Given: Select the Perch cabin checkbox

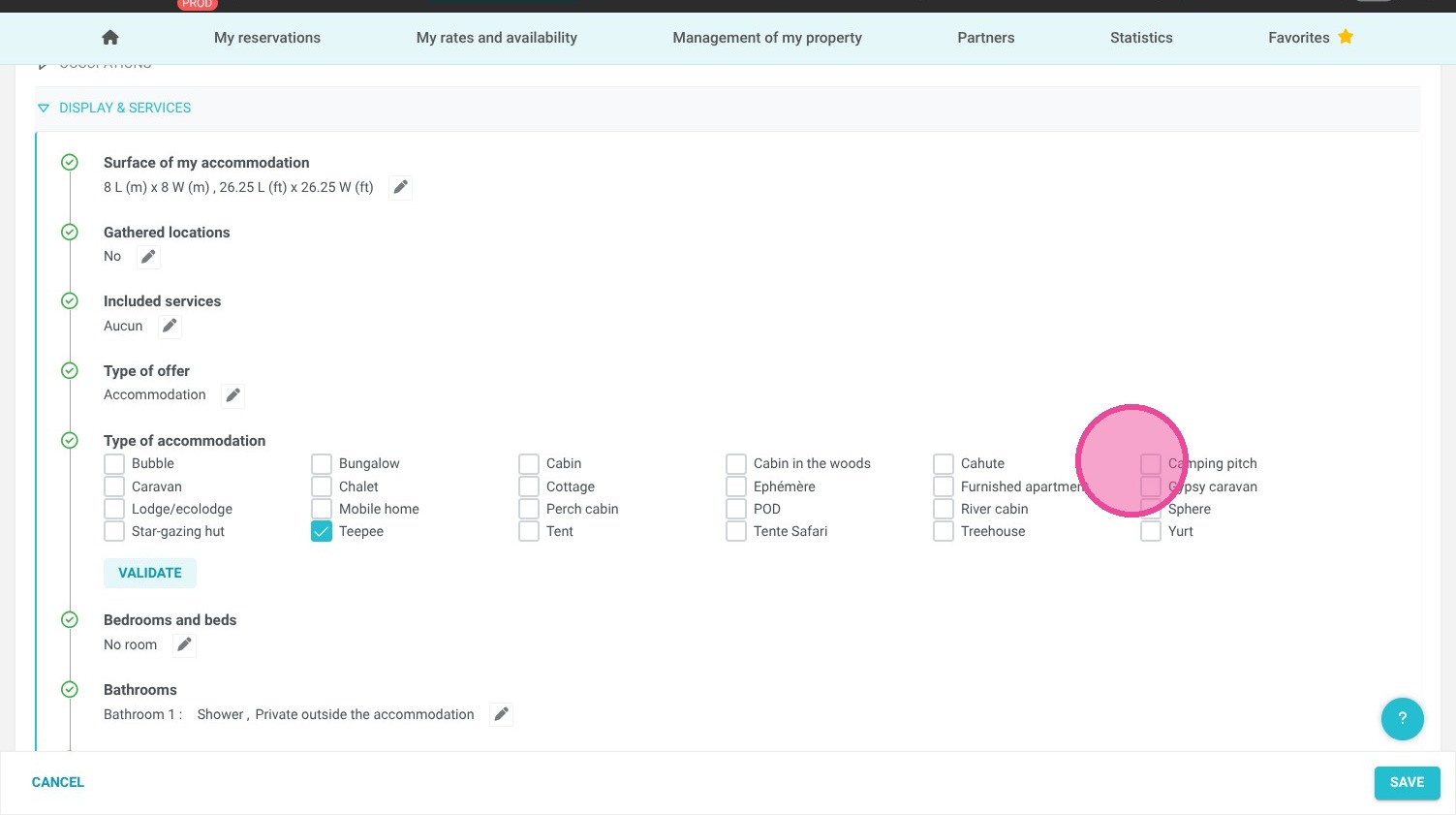Looking at the screenshot, I should tap(529, 509).
